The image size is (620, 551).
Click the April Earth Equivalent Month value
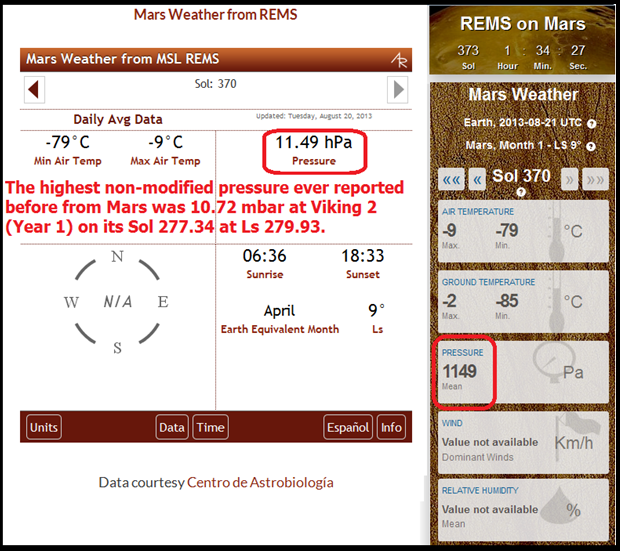[x=280, y=311]
